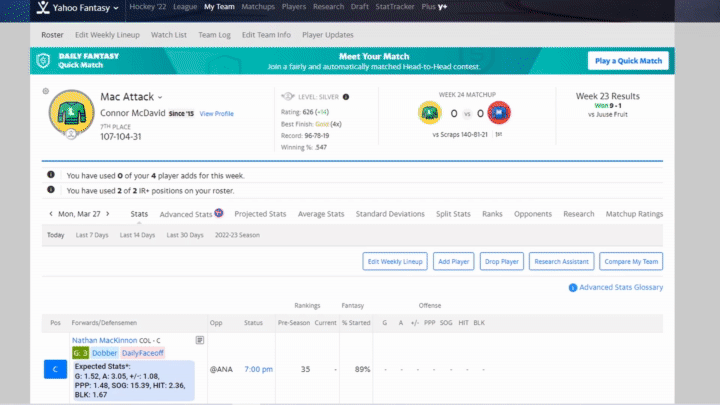Select the Today stats range
The height and width of the screenshot is (405, 720).
tap(56, 235)
